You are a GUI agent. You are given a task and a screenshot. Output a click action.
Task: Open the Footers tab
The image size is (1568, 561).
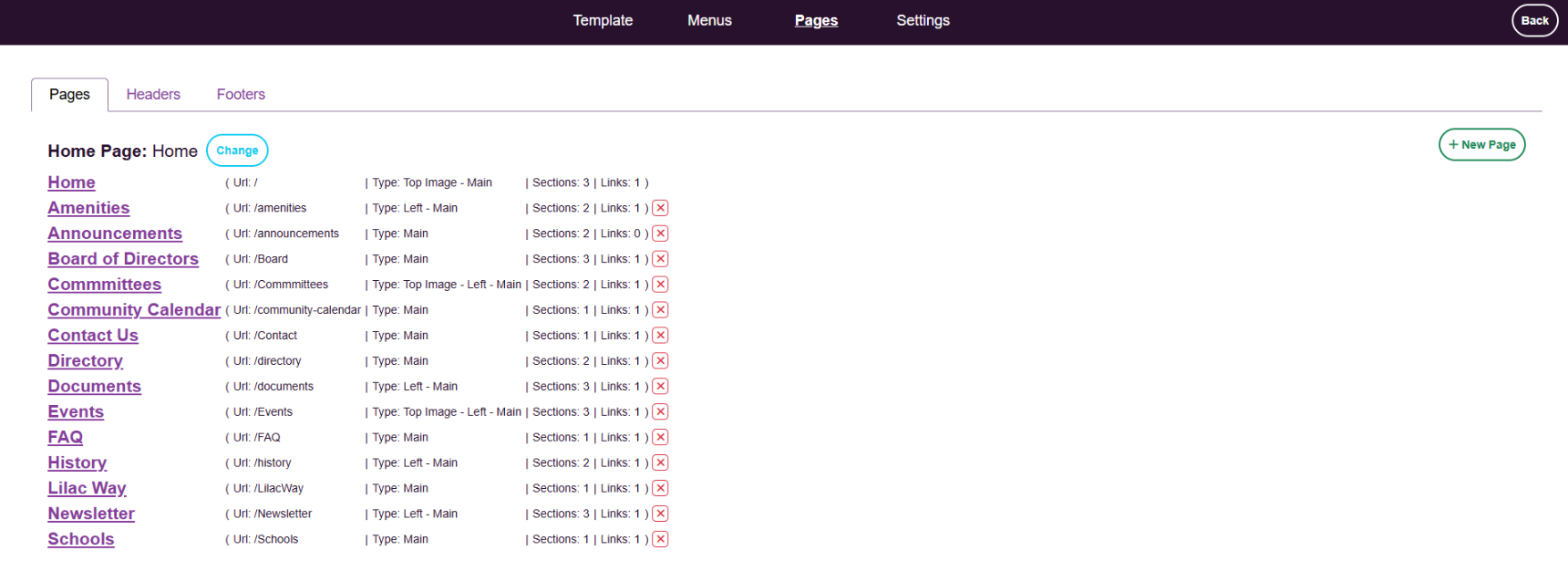click(x=241, y=95)
